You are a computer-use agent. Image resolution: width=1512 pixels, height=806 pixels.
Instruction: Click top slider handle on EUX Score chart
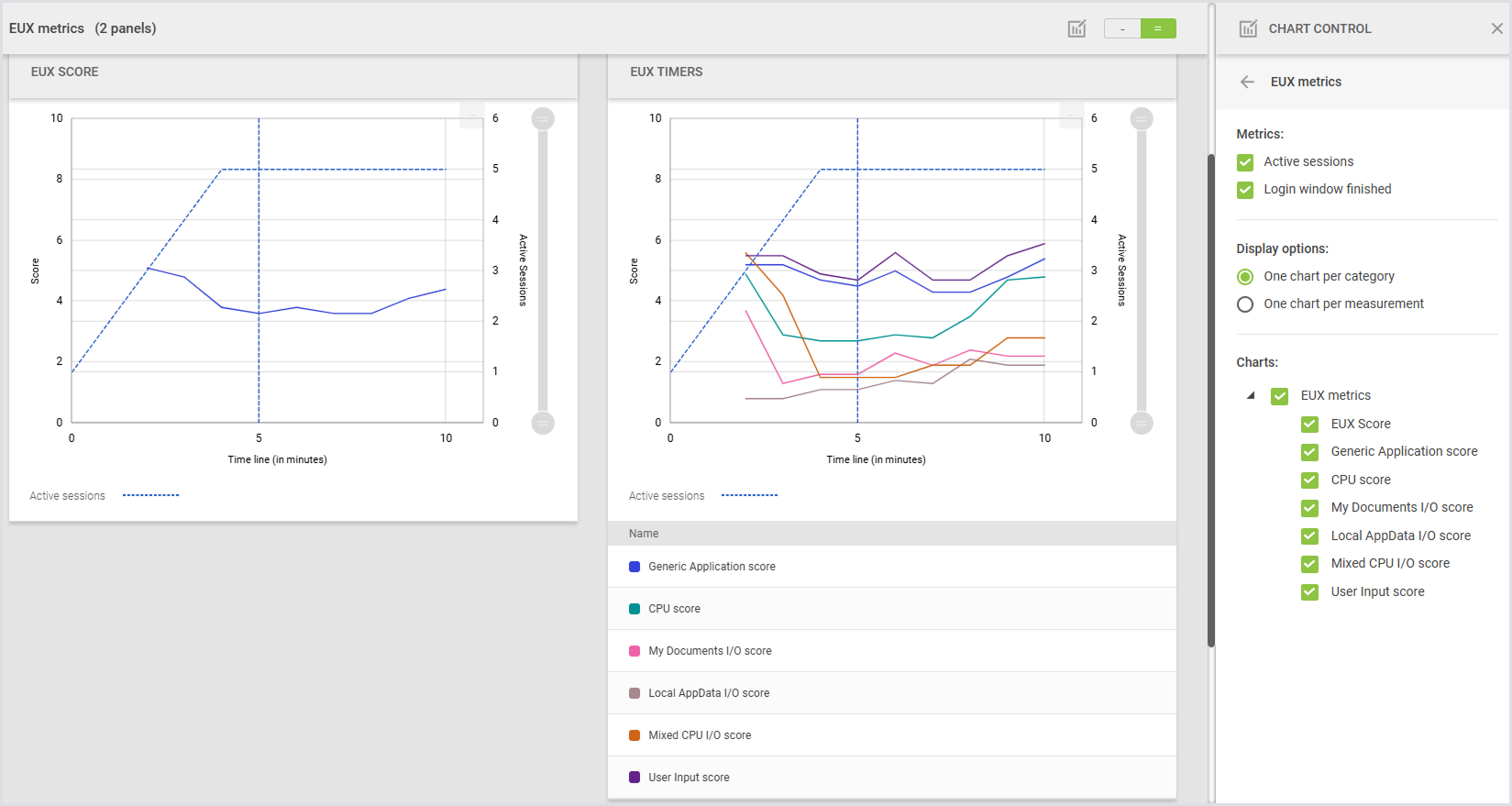[x=543, y=119]
